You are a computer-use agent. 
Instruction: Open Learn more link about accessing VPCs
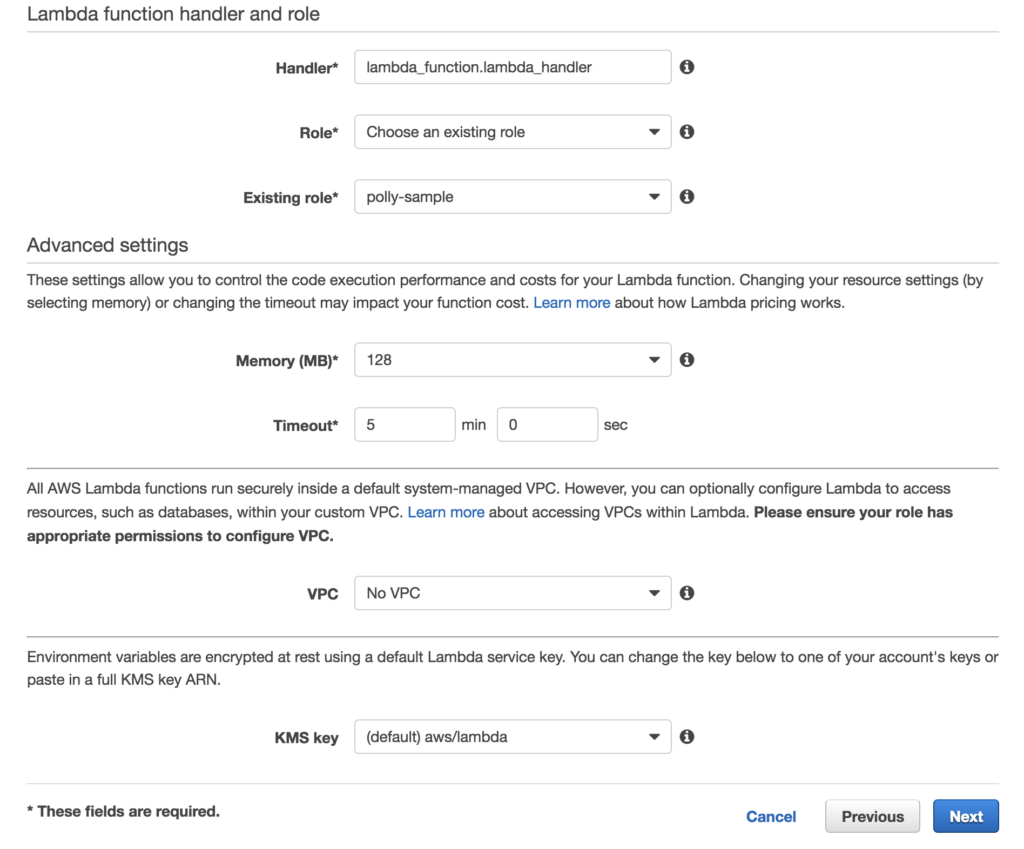pos(446,512)
